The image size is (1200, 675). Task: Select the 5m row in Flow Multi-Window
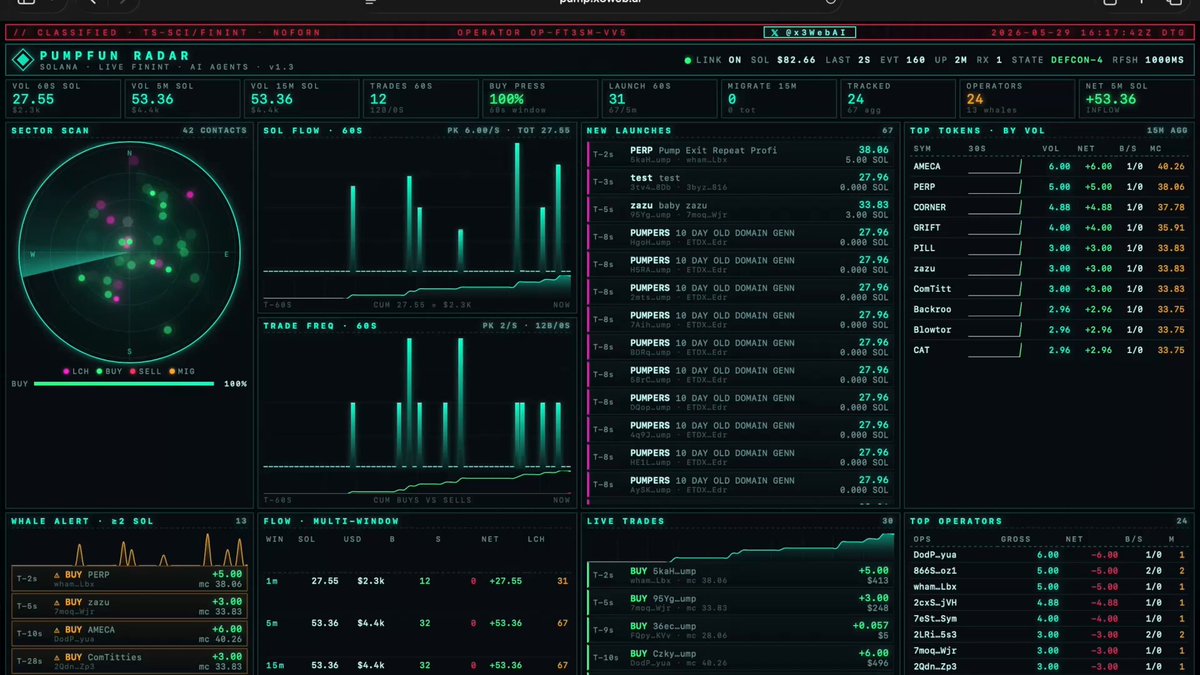pos(417,623)
